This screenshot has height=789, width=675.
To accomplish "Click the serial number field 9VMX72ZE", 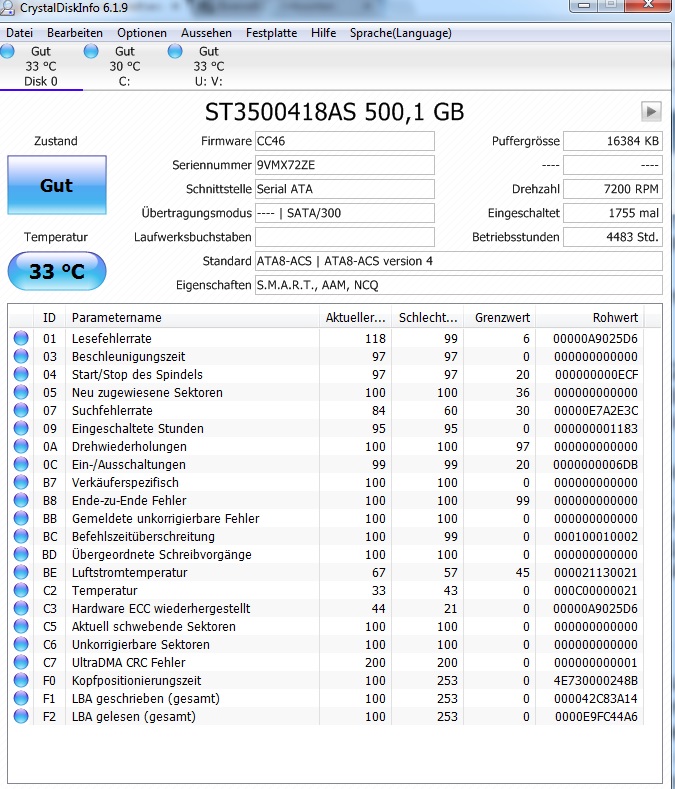I will pyautogui.click(x=345, y=165).
